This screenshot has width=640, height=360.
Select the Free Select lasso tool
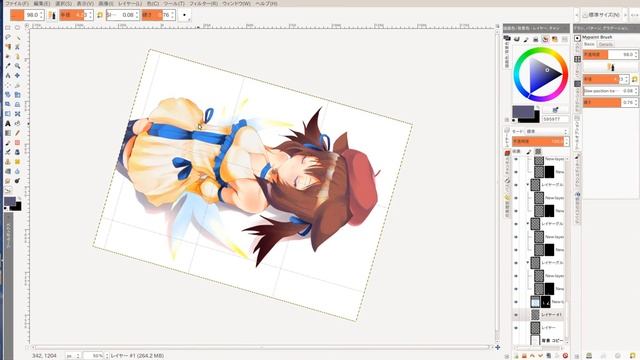(8, 37)
